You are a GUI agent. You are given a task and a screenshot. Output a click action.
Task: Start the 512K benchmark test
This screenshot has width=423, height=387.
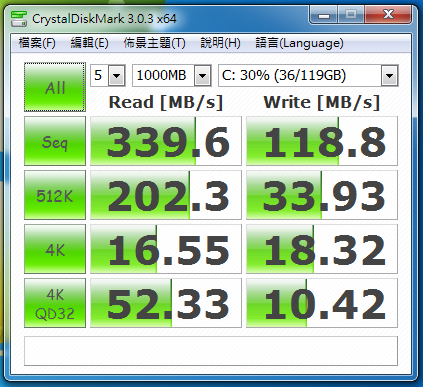point(55,195)
